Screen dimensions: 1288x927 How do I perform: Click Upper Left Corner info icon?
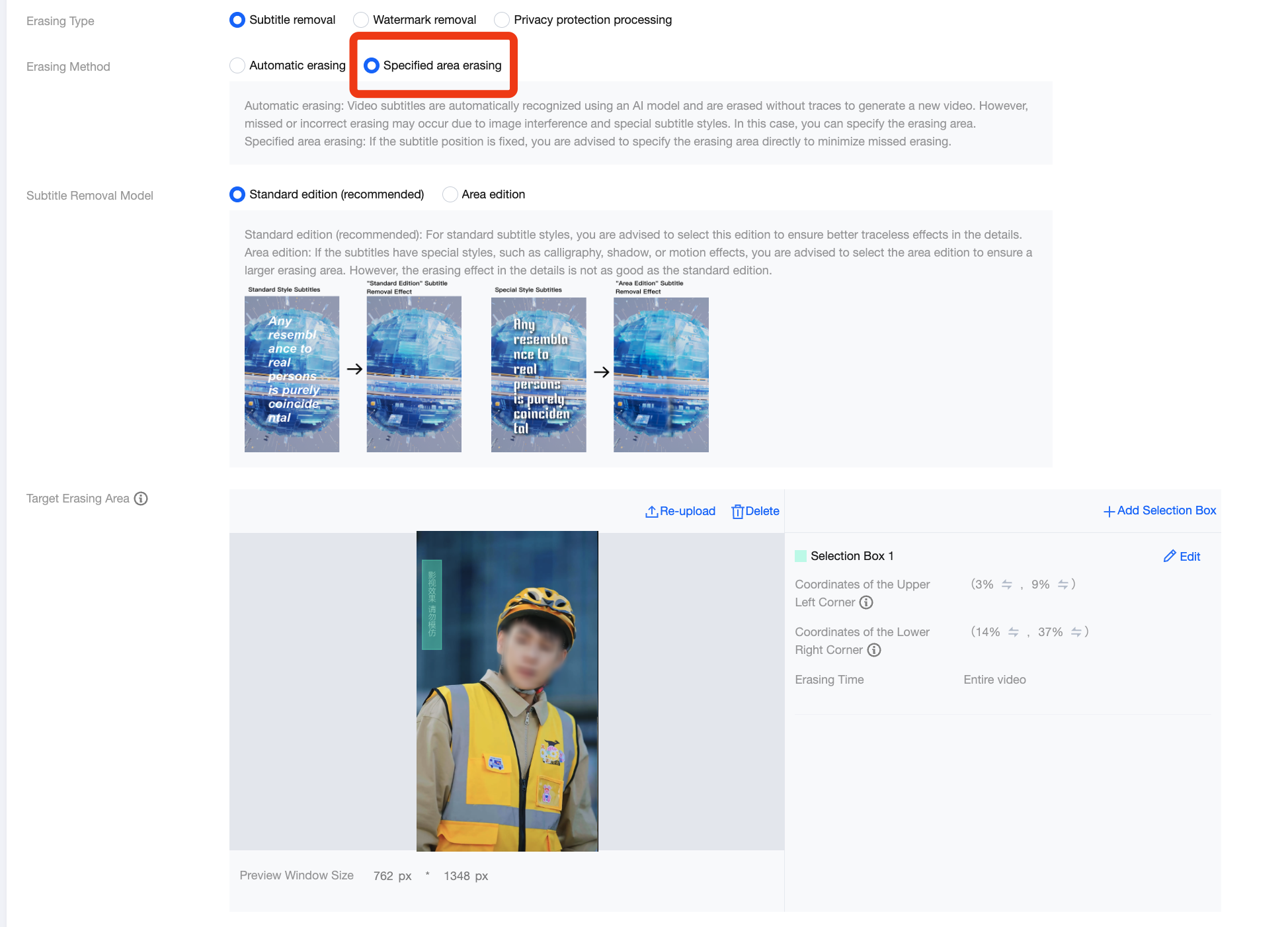pos(866,602)
